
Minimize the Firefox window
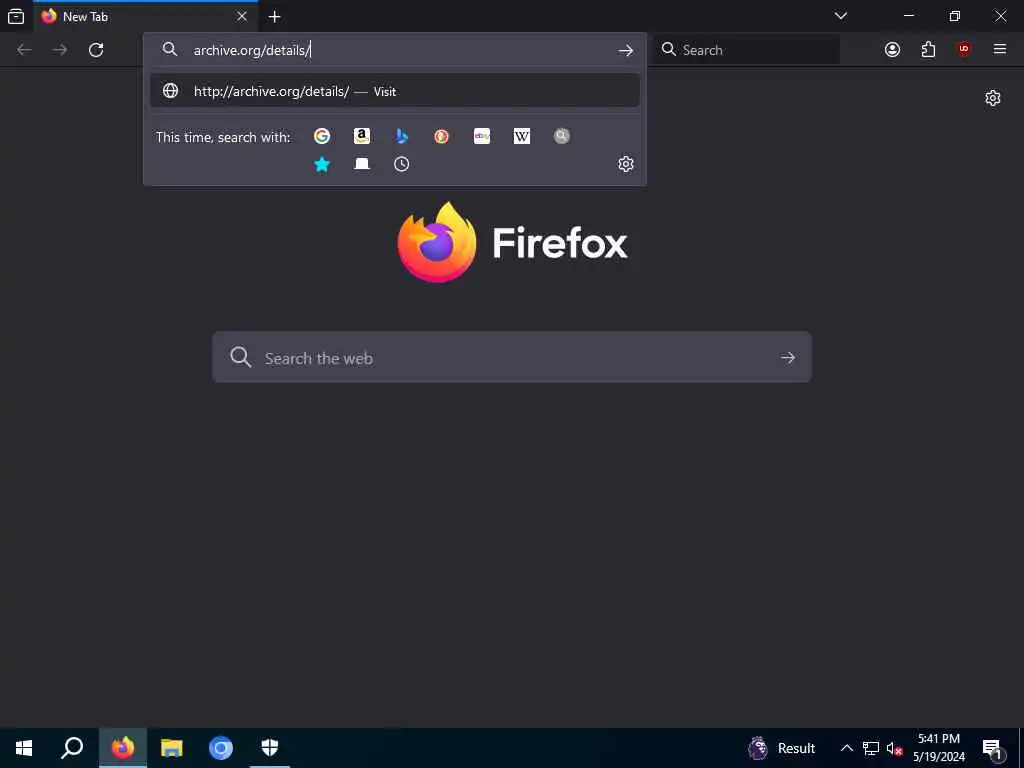pyautogui.click(x=908, y=16)
